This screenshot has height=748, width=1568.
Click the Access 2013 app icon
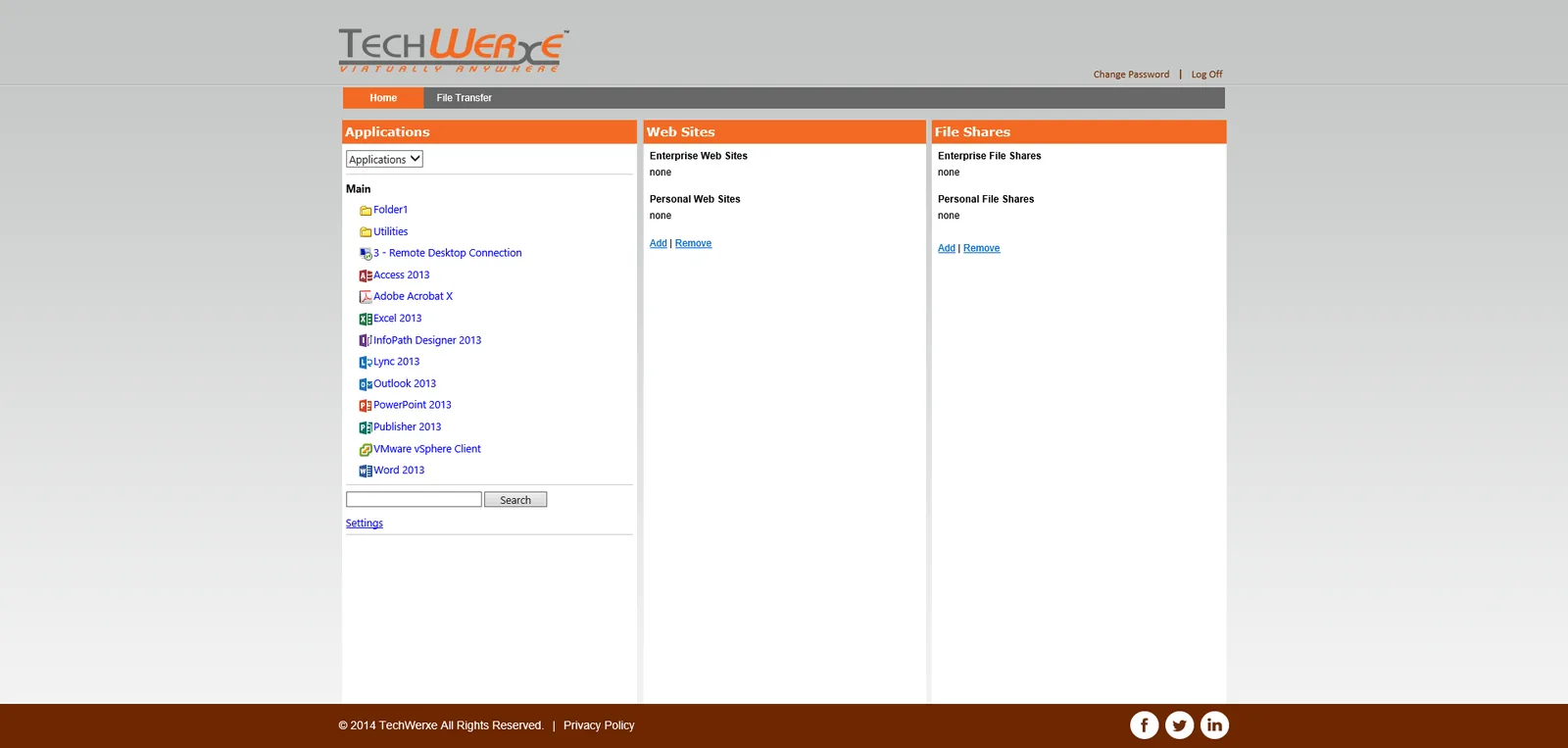coord(366,275)
